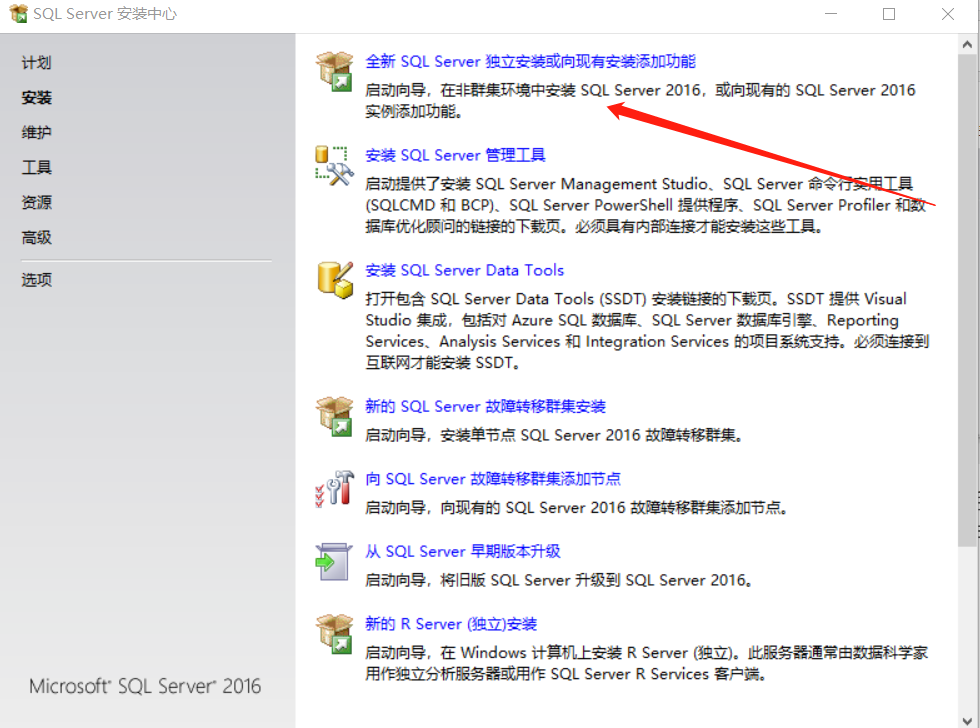This screenshot has height=728, width=980.
Task: Click description text 启动向导，安装单节点 SQL Server 2016 故障转移群集
Action: tap(553, 435)
